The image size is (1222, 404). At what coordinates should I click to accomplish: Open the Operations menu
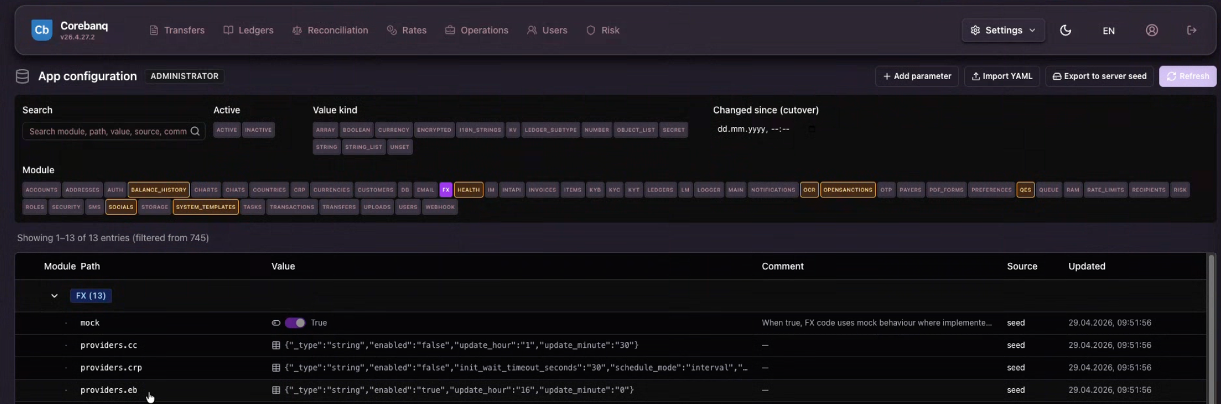(x=477, y=30)
